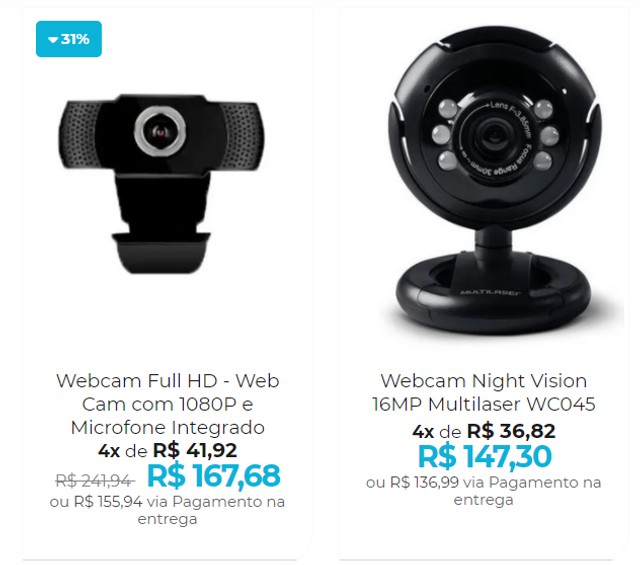Screen dimensions: 640x565
Task: Click the lens of the Night Vision webcam
Action: (495, 138)
